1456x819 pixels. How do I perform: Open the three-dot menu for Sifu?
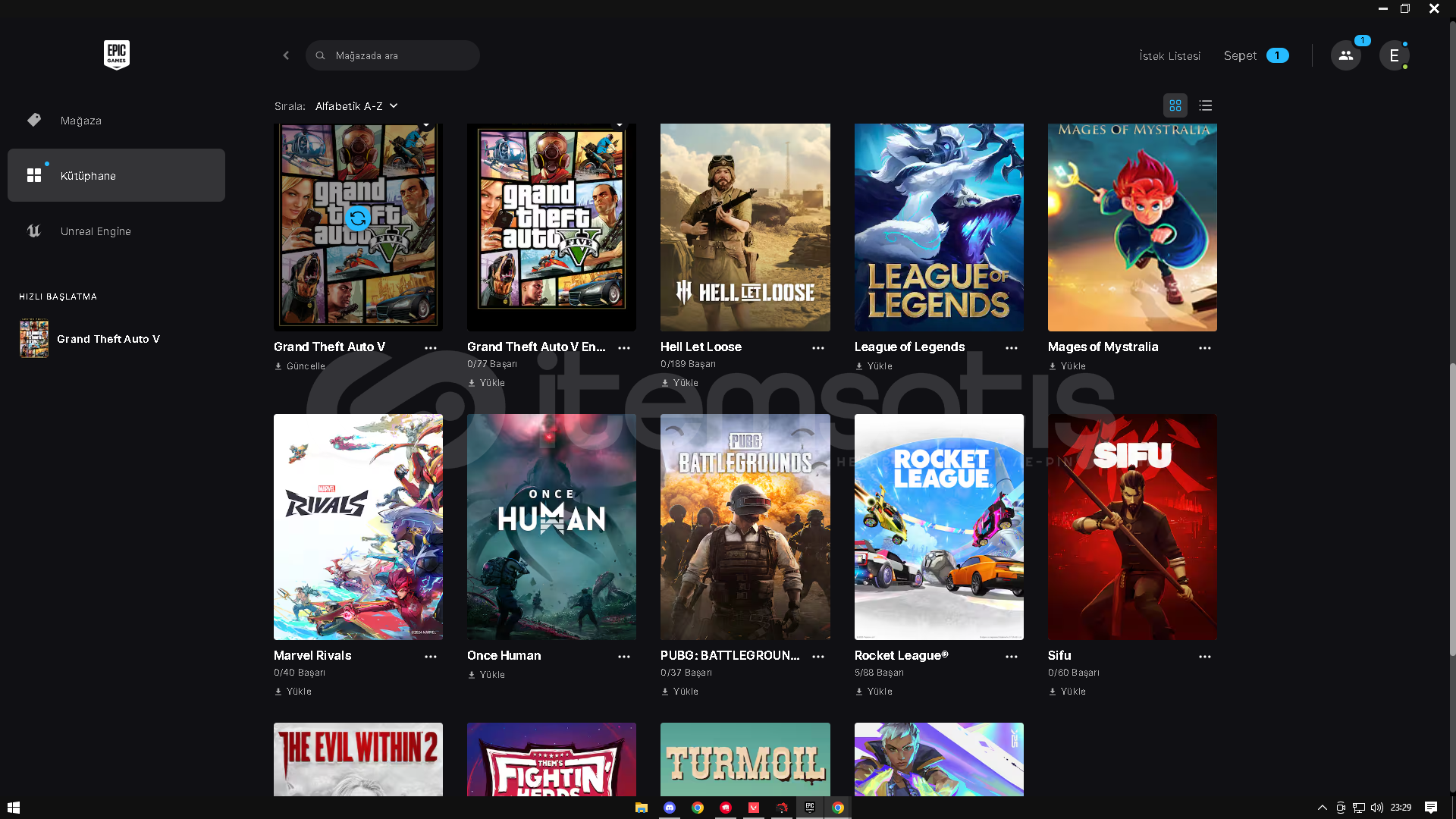point(1204,657)
